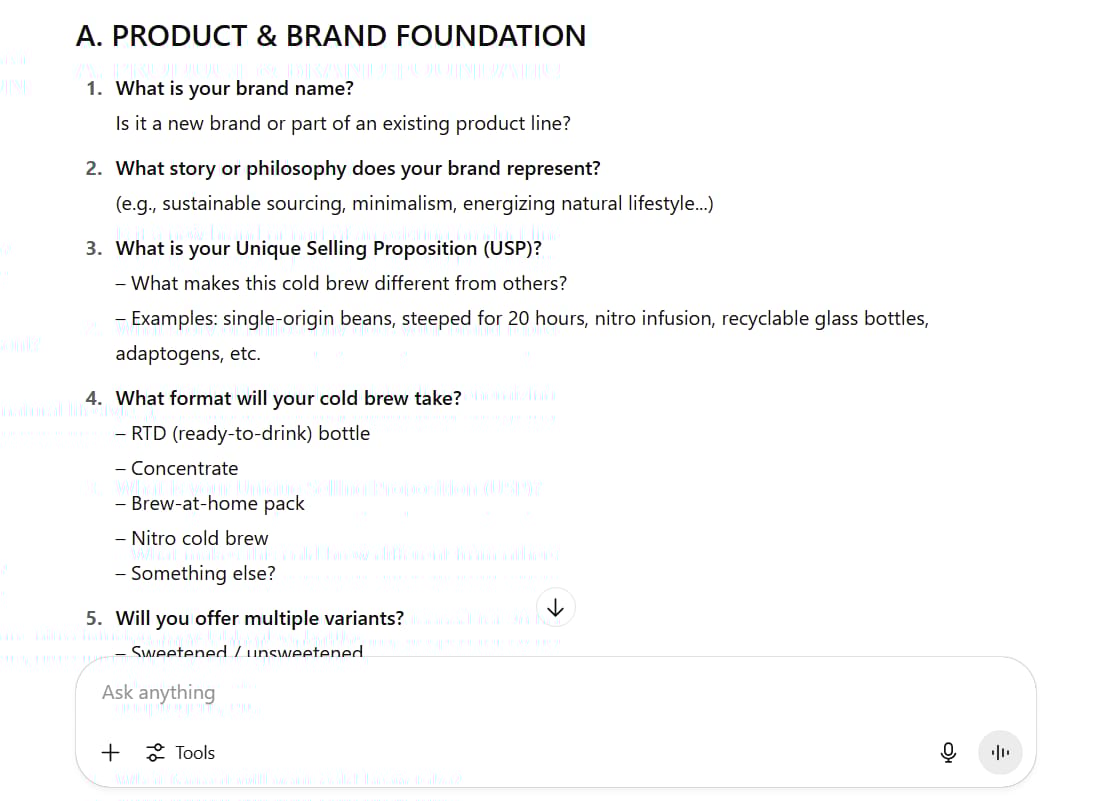
Task: Click 'Is it a new brand' sub-question text
Action: point(343,124)
